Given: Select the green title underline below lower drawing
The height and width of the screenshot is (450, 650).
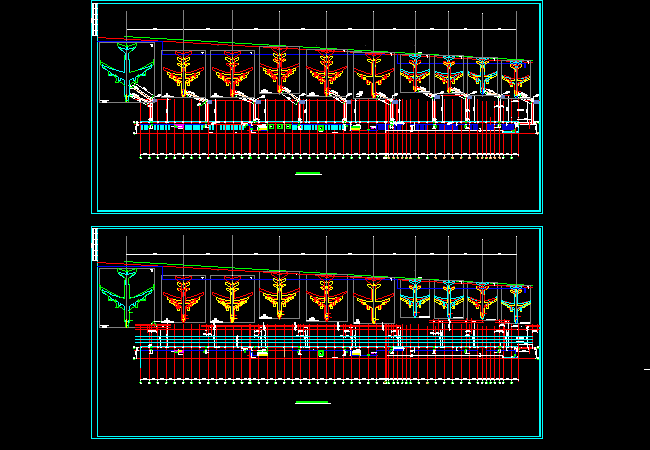Looking at the screenshot, I should coord(313,402).
